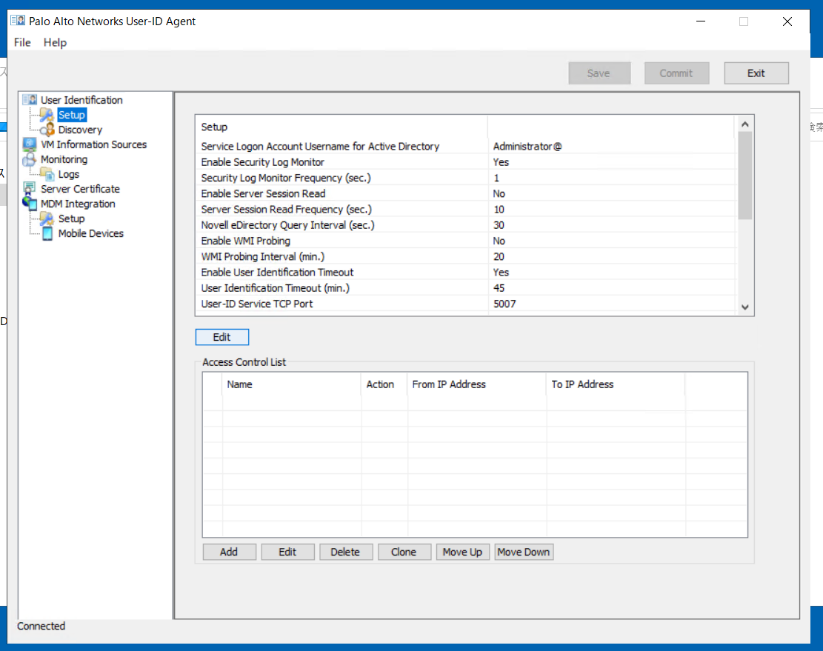Click the VM Information Sources monitor icon
This screenshot has height=651, width=823.
click(x=30, y=144)
